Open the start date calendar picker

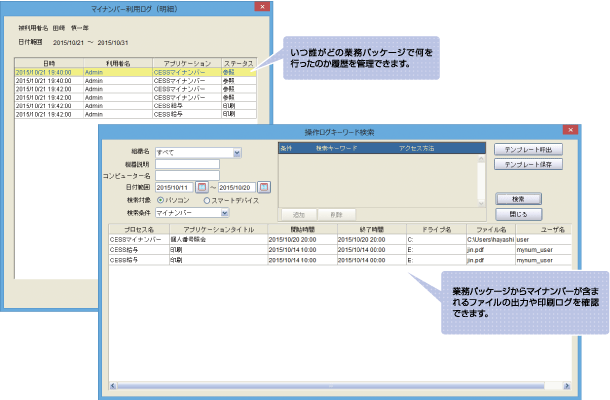pyautogui.click(x=202, y=187)
